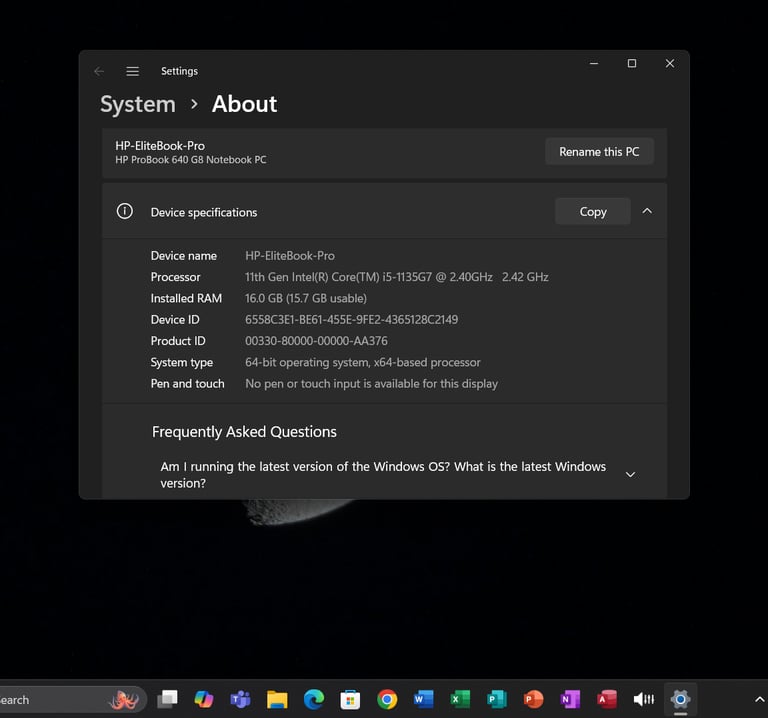Open Microsoft Excel from the taskbar
Screen dimensions: 768x718
pos(460,699)
